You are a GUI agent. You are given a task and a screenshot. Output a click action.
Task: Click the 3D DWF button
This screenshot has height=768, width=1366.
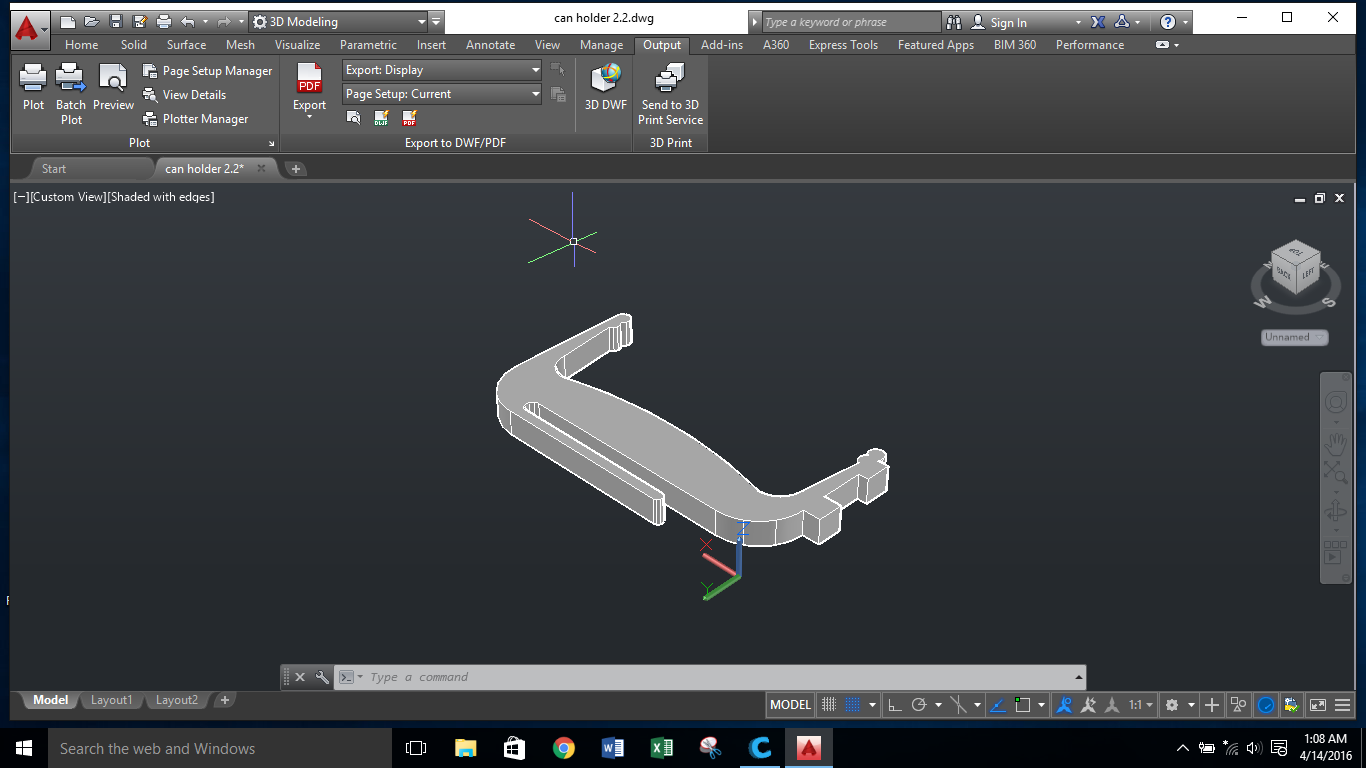coord(606,87)
